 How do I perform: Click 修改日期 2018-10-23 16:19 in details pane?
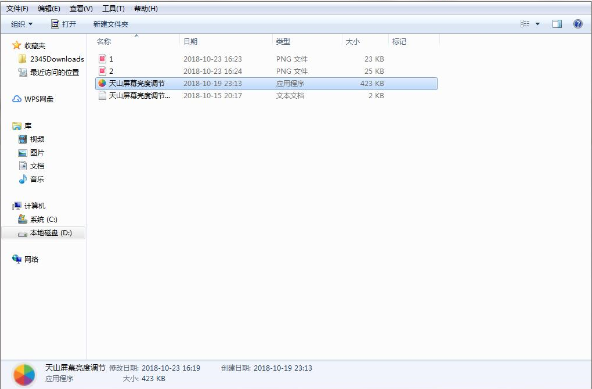point(155,368)
